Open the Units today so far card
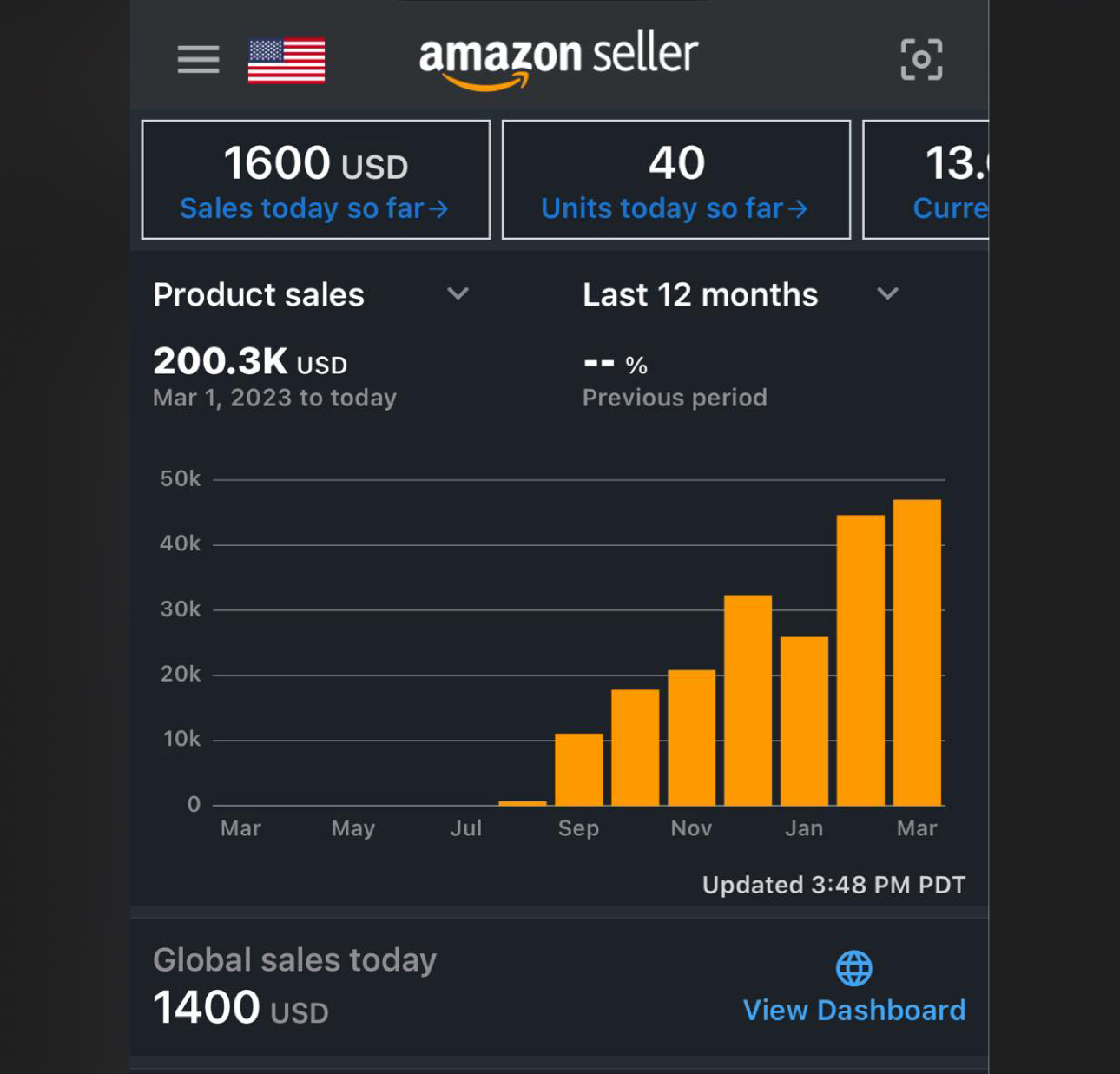The image size is (1120, 1074). pos(676,180)
